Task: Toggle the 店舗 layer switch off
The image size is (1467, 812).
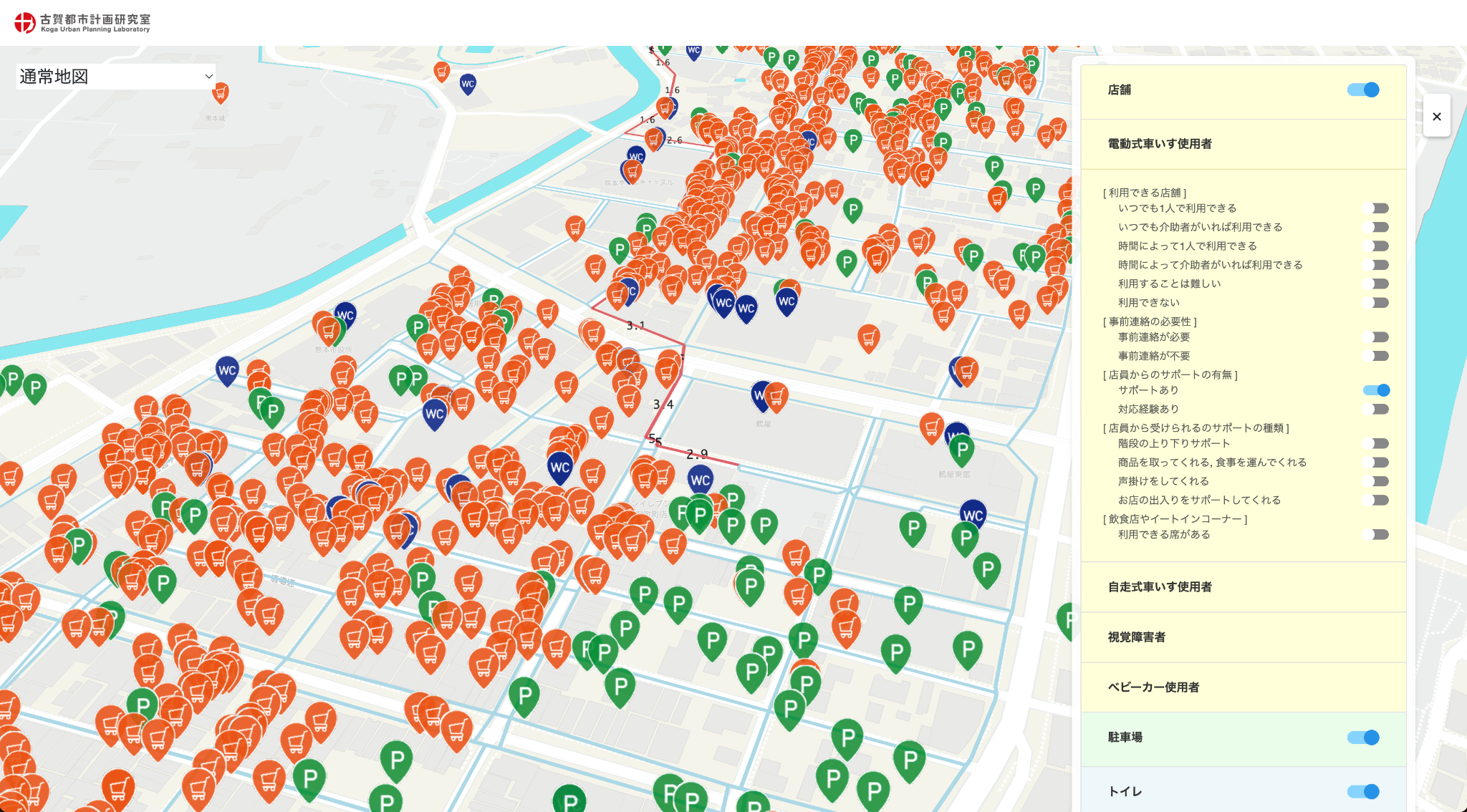Action: coord(1363,90)
